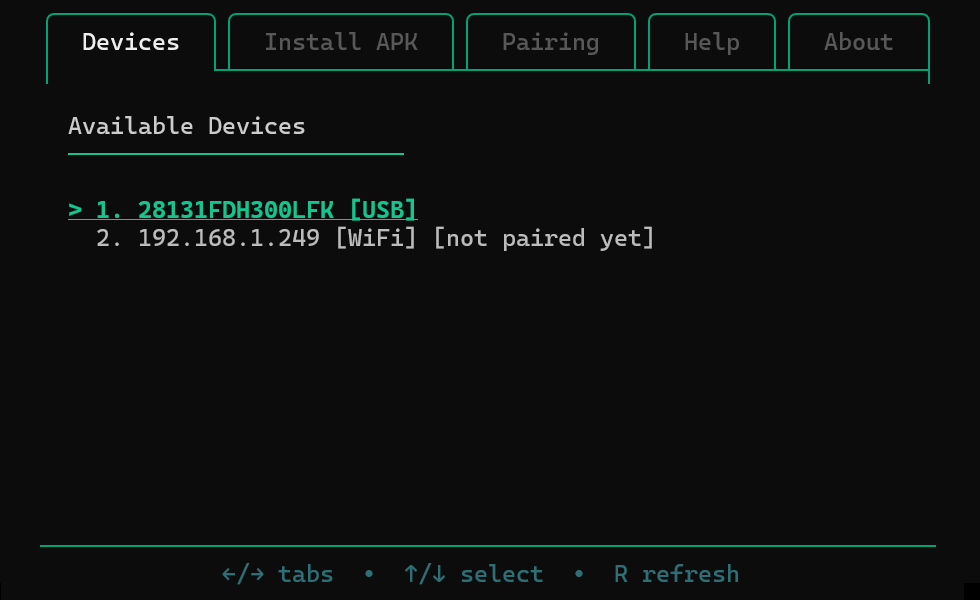
Task: Click the down arrow symbol in footer
Action: 437,574
